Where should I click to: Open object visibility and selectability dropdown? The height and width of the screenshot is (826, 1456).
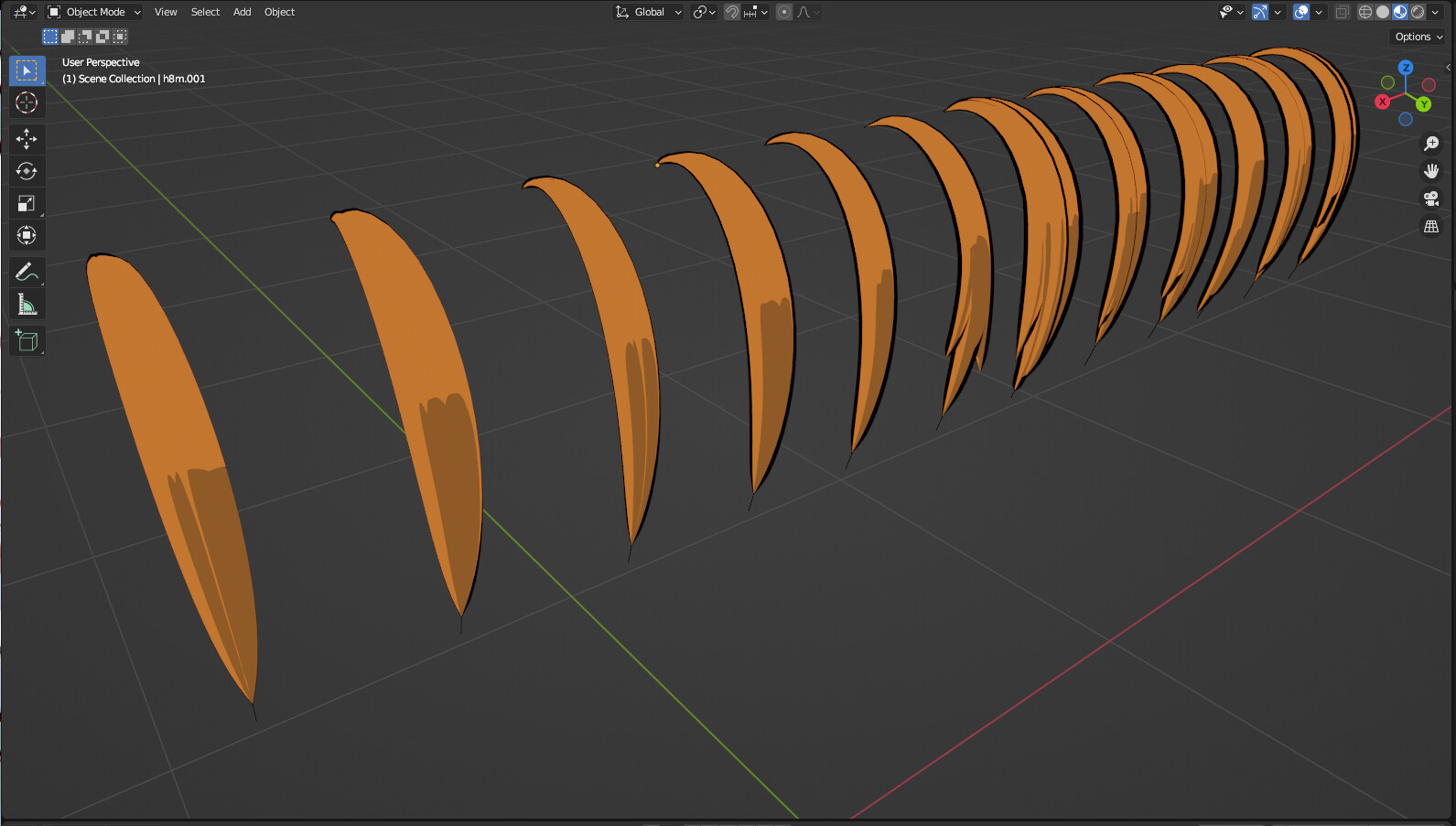point(1232,12)
